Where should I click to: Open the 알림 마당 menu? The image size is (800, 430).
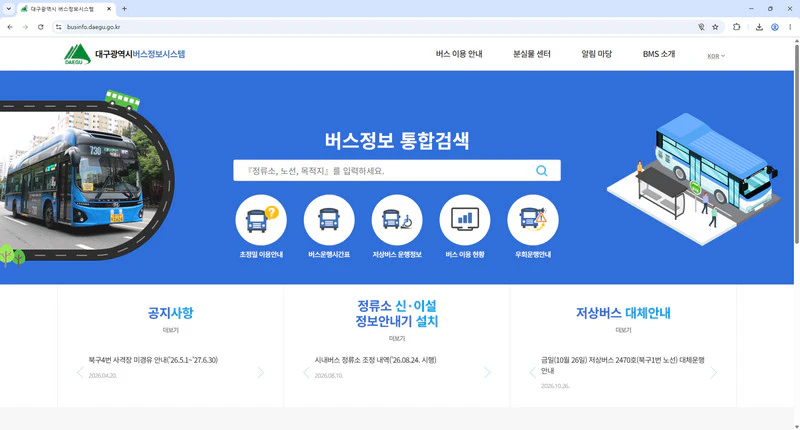[x=596, y=54]
